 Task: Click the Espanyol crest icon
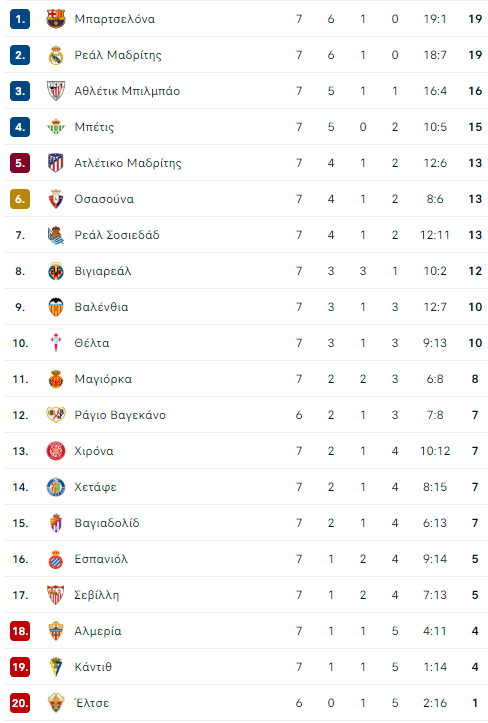coord(56,559)
